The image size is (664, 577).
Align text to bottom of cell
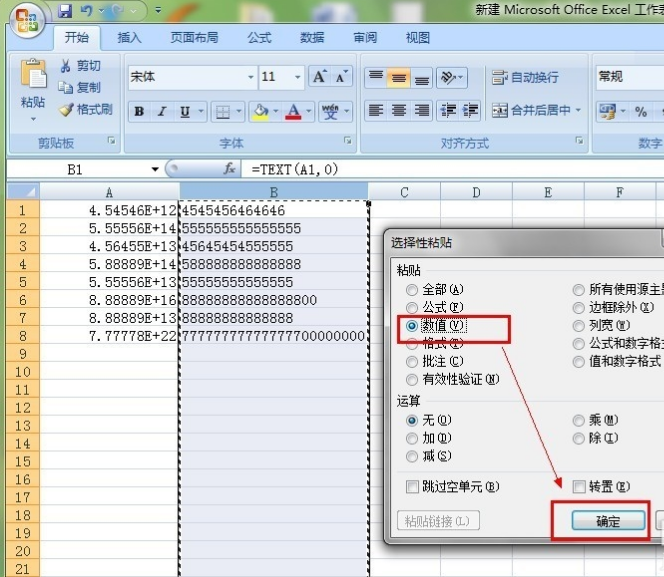click(x=421, y=77)
